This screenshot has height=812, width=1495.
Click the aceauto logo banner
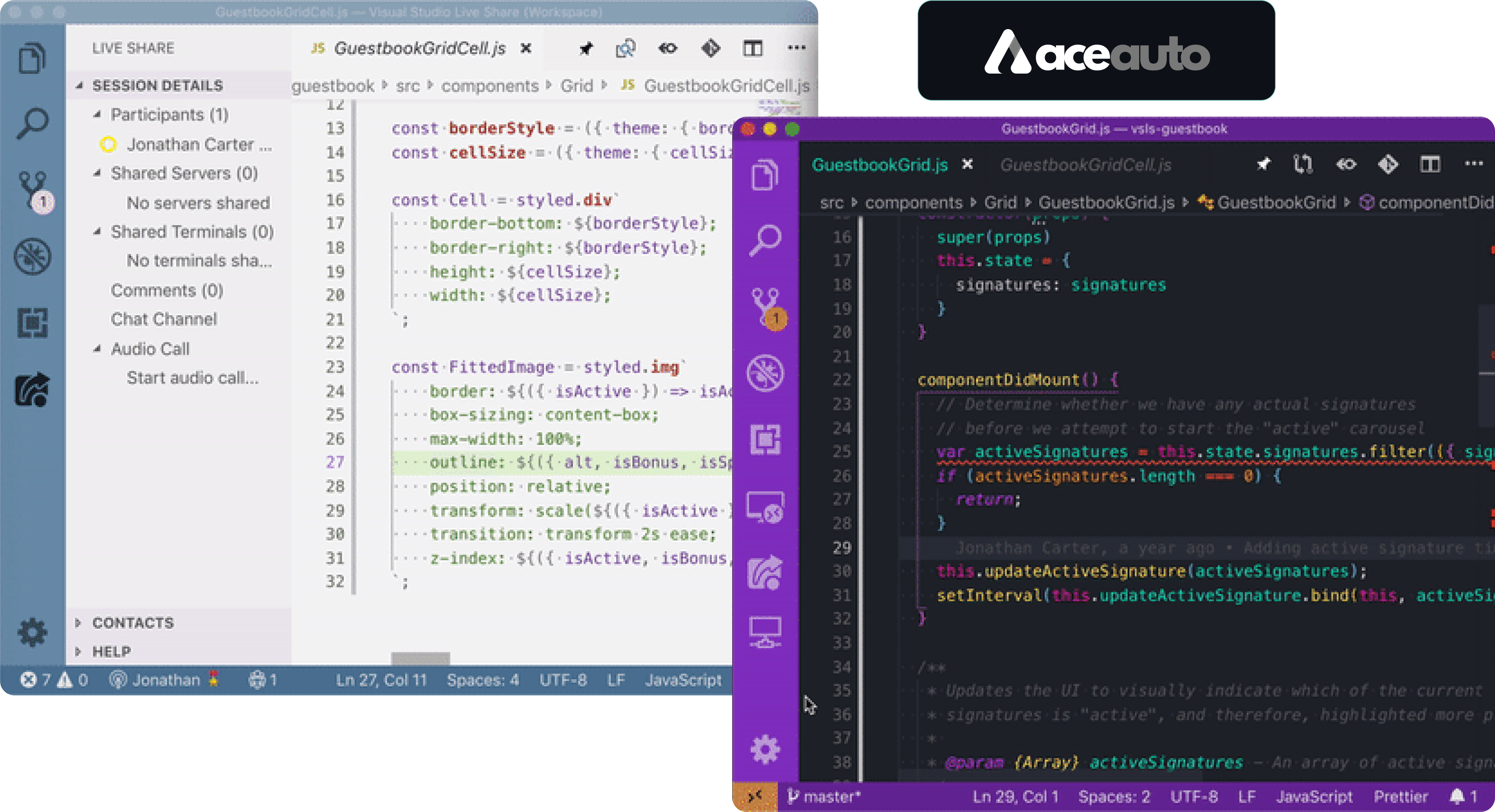pyautogui.click(x=1096, y=50)
